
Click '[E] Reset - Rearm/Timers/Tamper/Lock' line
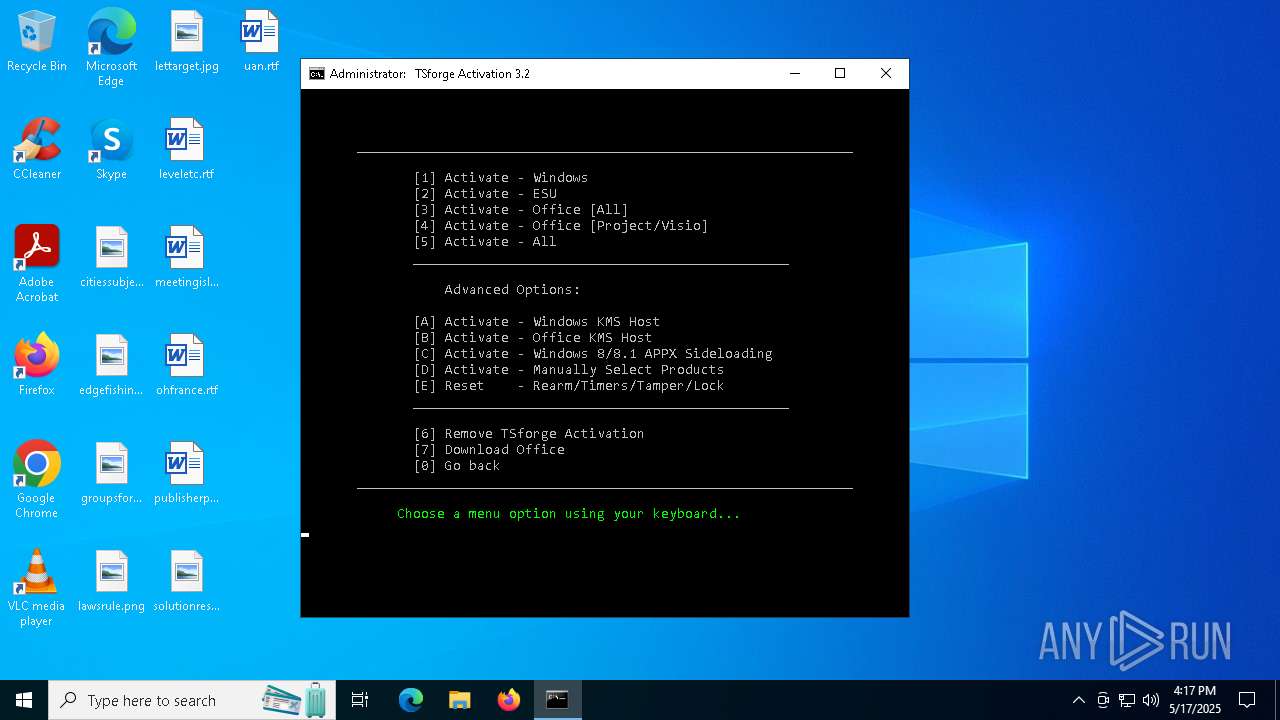coord(569,385)
